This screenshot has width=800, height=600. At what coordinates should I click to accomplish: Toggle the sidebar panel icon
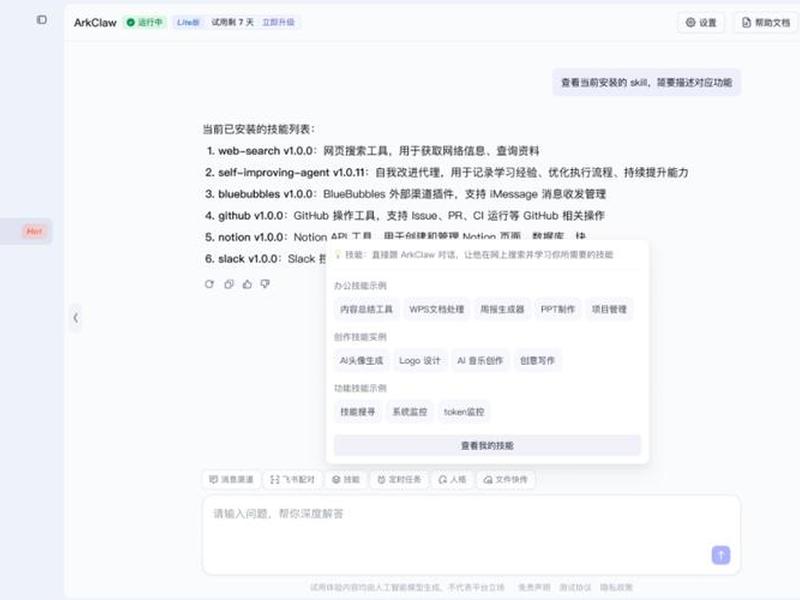(x=42, y=20)
